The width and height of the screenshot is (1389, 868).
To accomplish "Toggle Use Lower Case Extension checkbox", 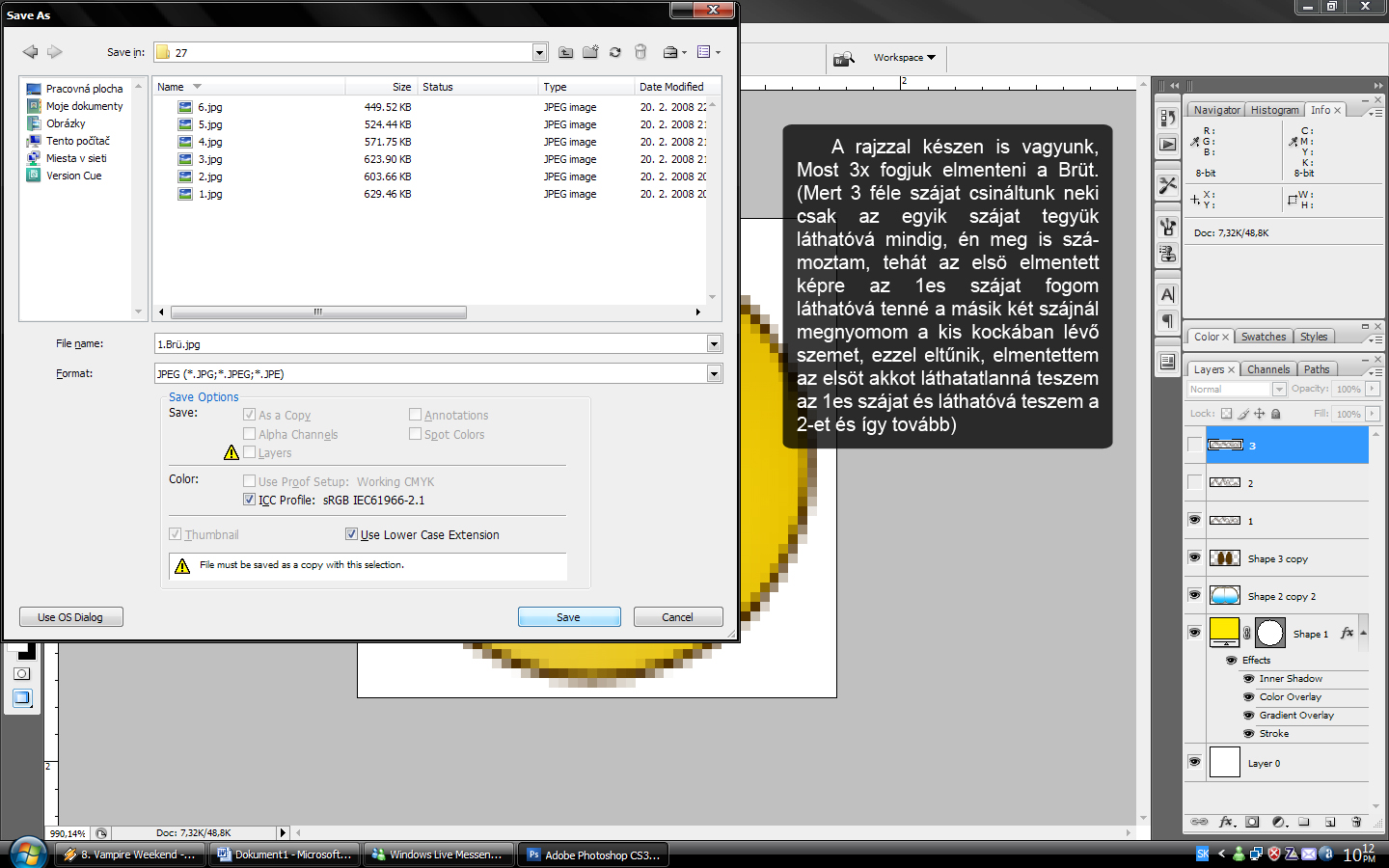I will pos(352,534).
